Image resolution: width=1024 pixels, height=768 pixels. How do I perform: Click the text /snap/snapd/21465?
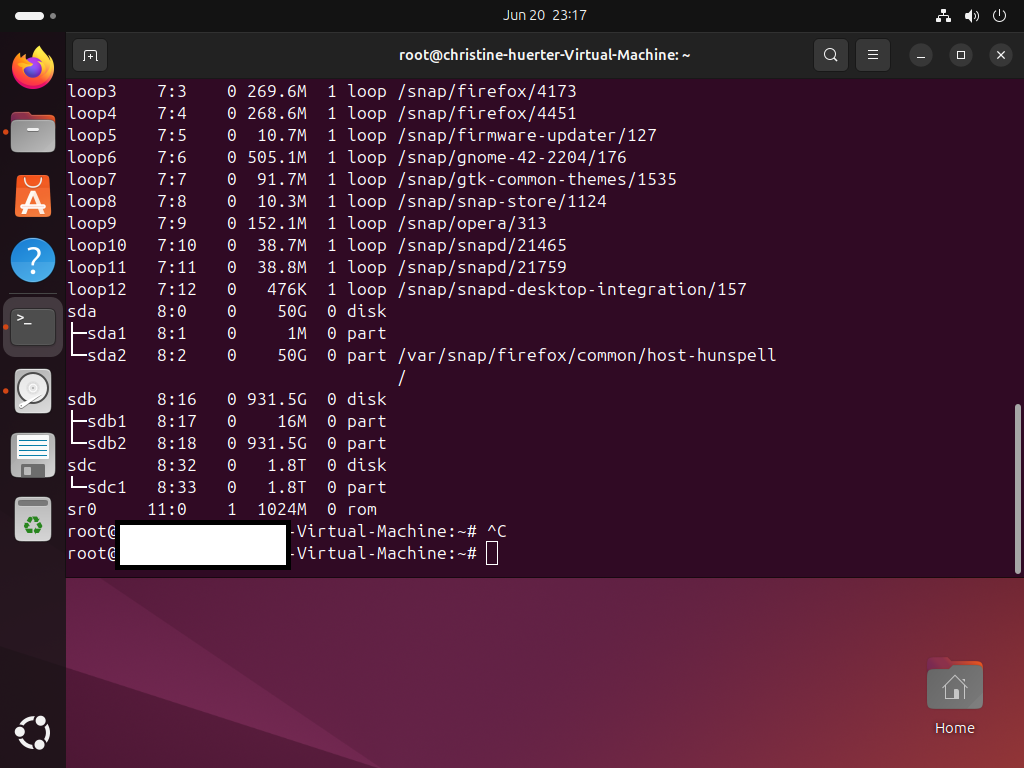pyautogui.click(x=482, y=245)
